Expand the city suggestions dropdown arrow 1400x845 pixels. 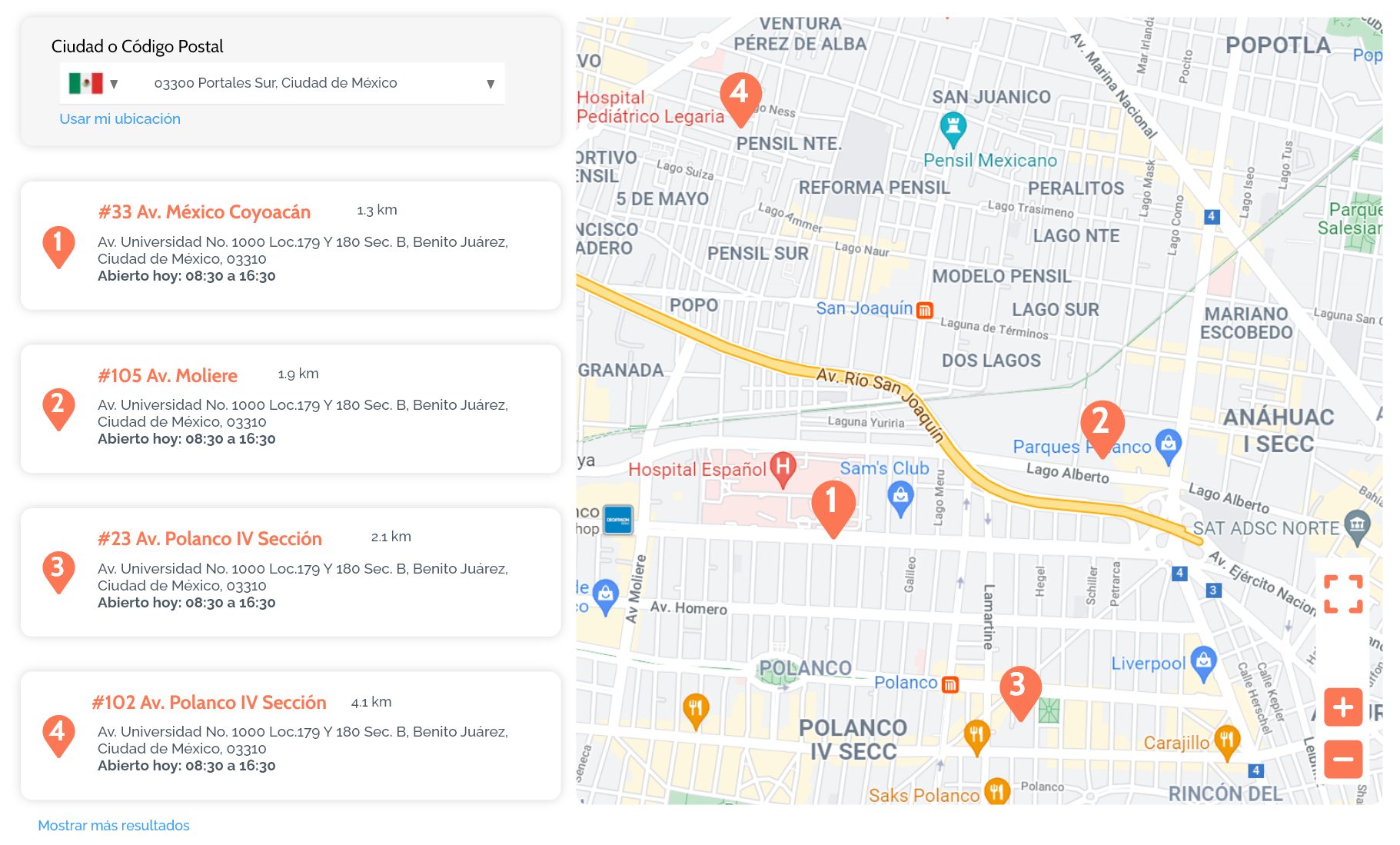click(490, 84)
